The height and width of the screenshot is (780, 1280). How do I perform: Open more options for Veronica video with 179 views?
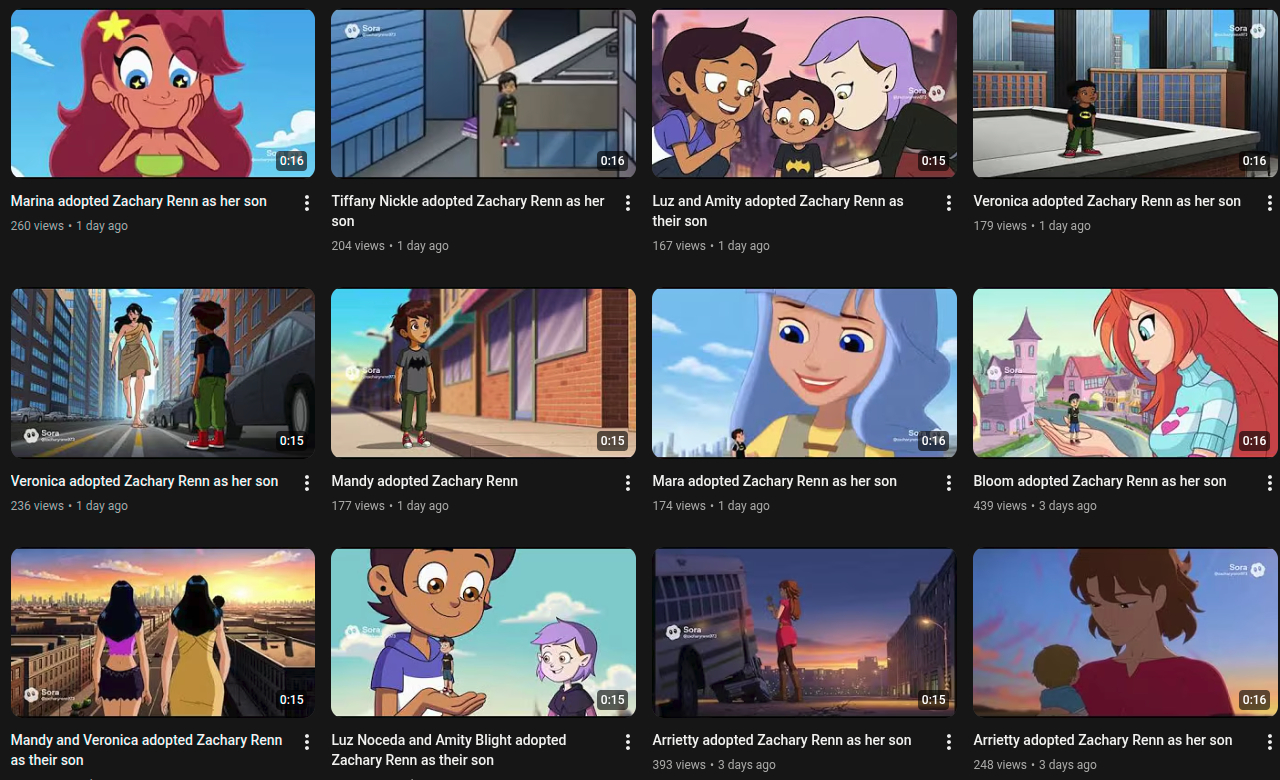(x=1270, y=203)
